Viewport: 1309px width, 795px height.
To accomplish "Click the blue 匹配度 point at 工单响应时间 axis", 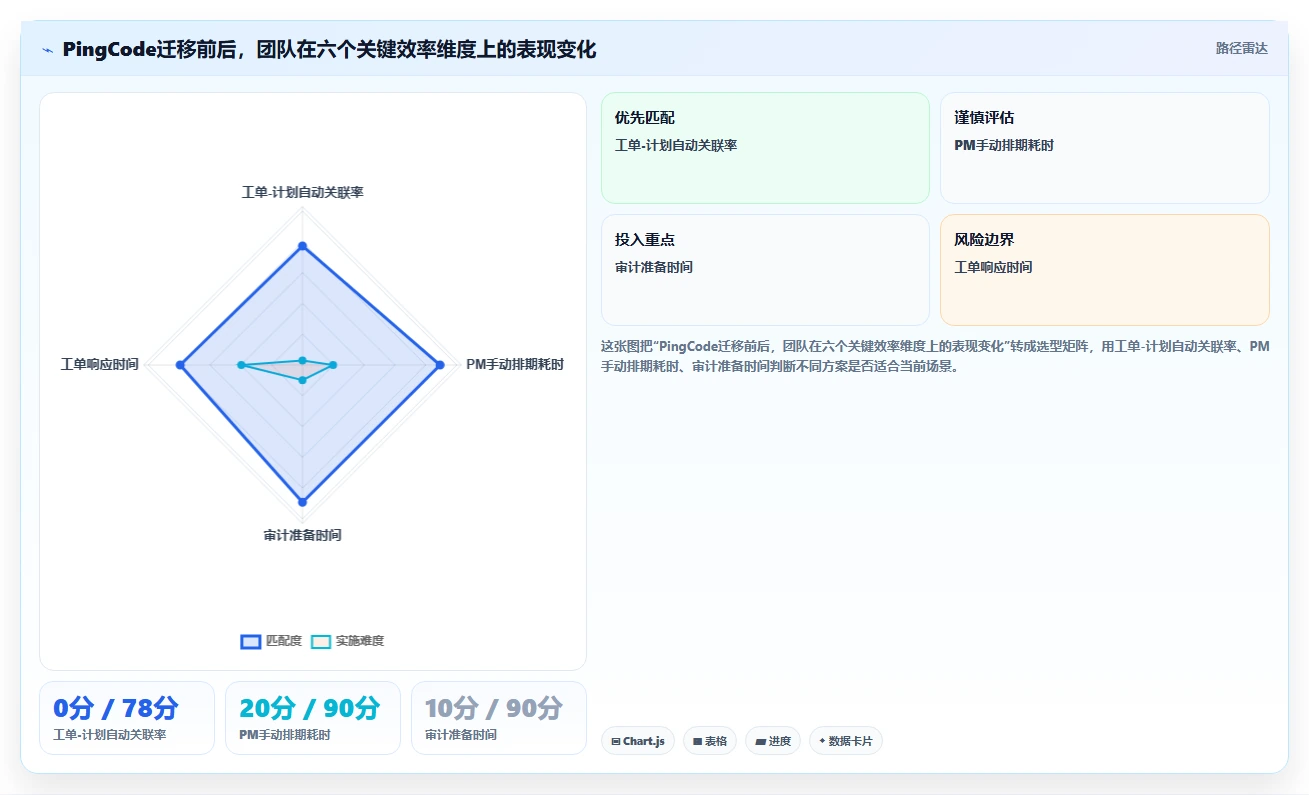I will point(181,366).
